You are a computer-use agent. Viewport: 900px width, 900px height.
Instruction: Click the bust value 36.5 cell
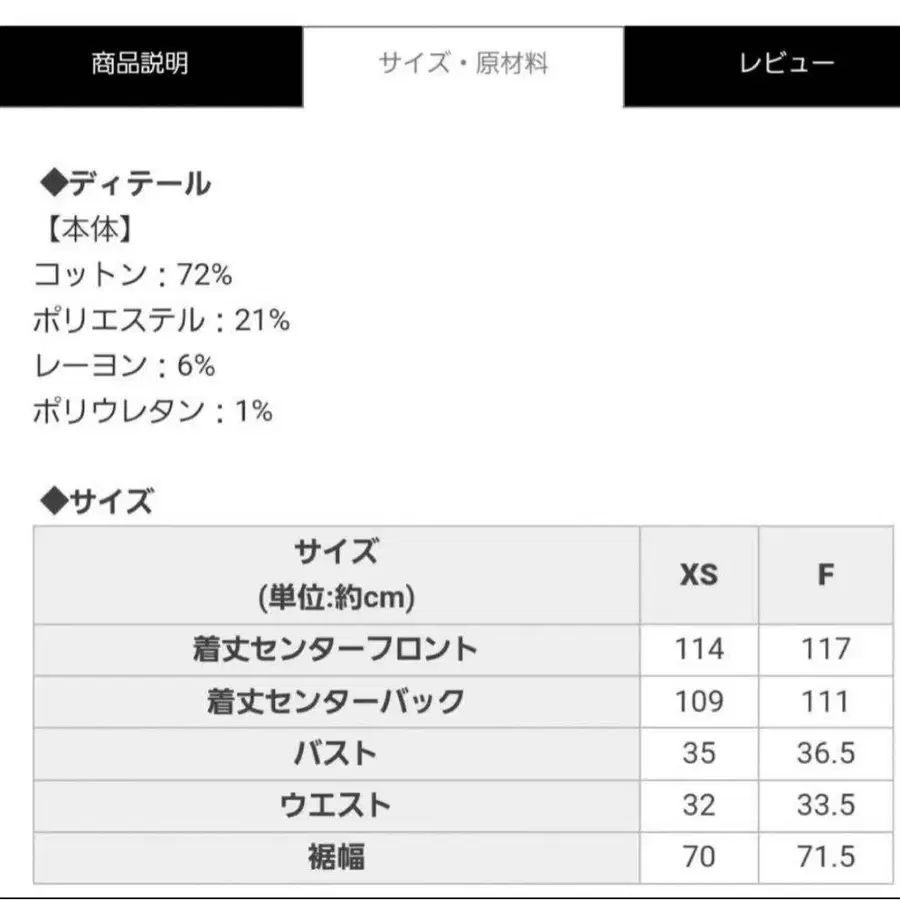[826, 754]
